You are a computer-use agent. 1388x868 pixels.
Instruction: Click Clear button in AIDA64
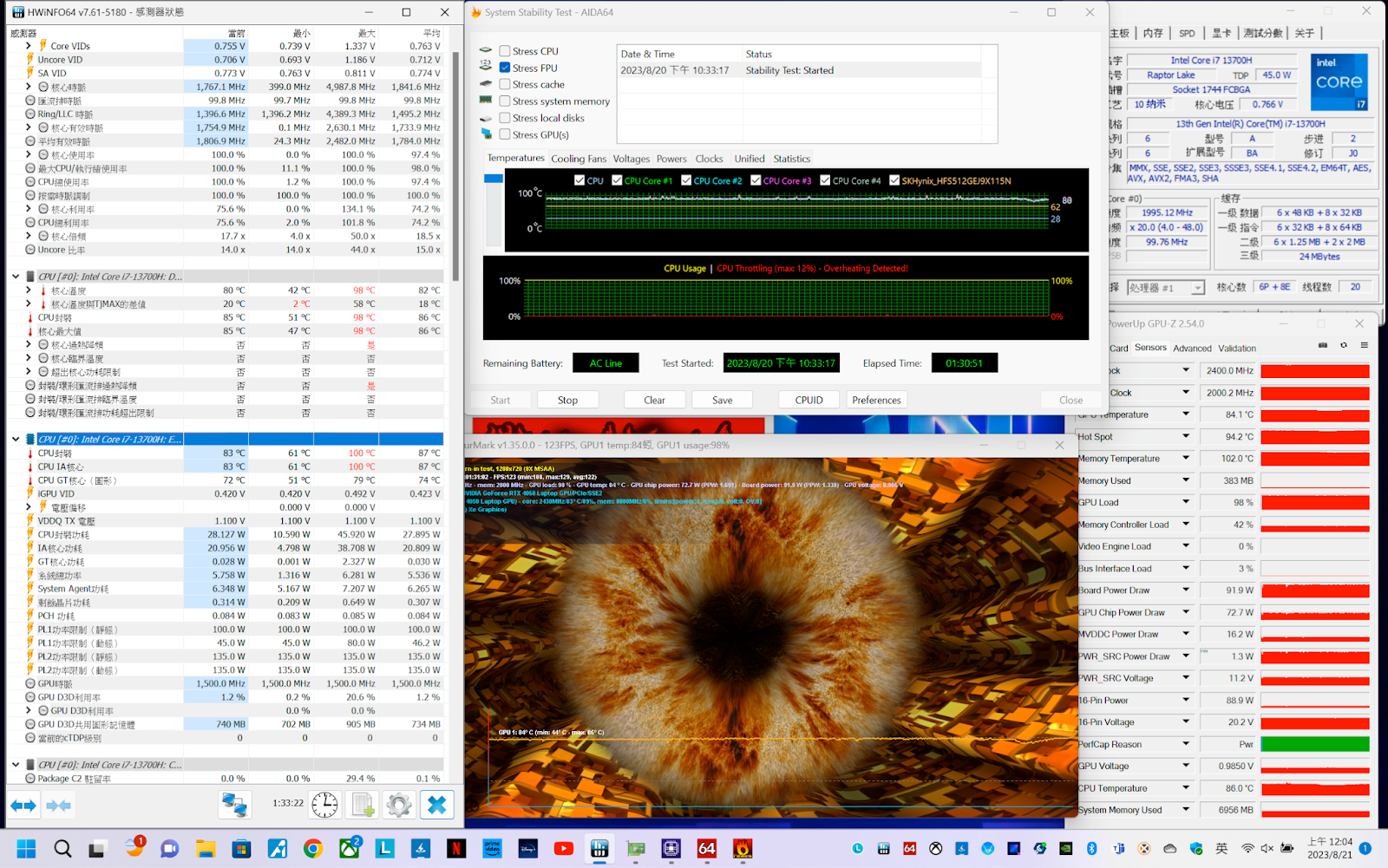pyautogui.click(x=654, y=400)
